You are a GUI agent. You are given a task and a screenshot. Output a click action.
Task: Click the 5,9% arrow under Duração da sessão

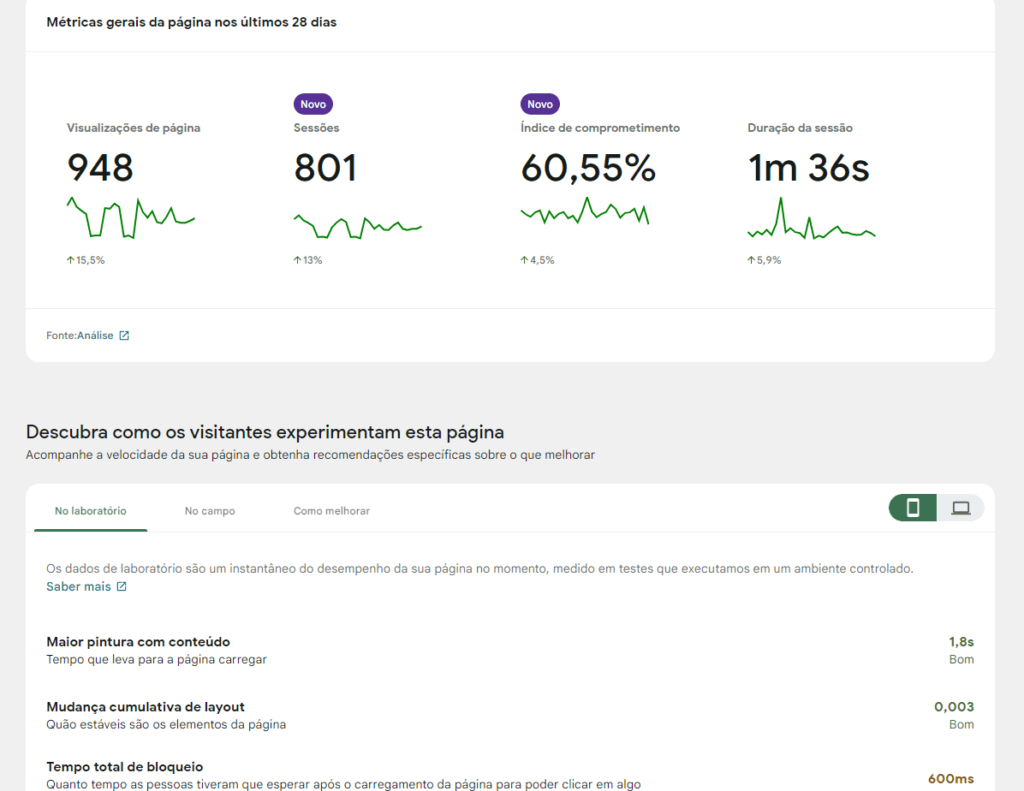pos(750,259)
